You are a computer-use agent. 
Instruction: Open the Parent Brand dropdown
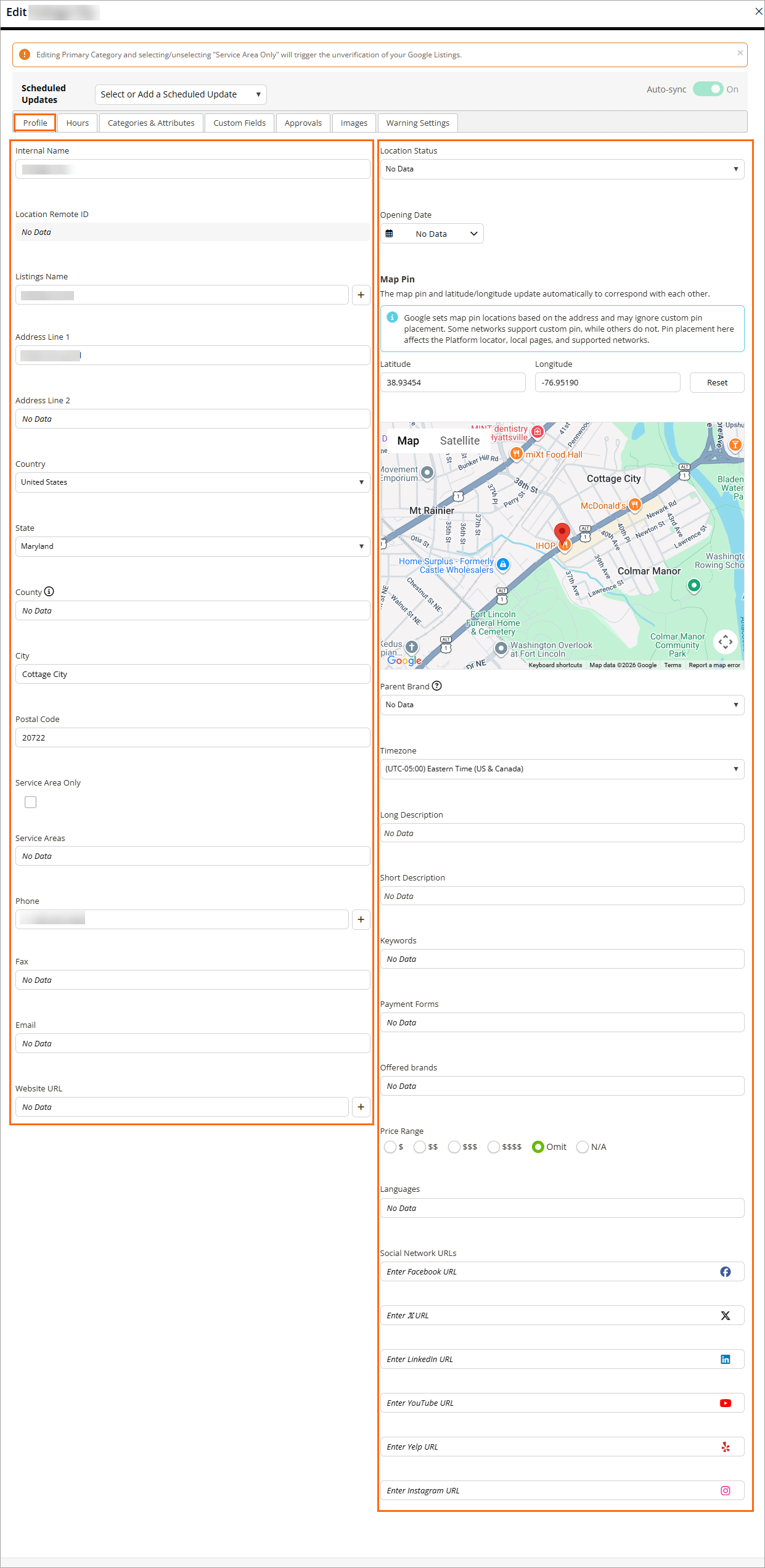point(562,705)
